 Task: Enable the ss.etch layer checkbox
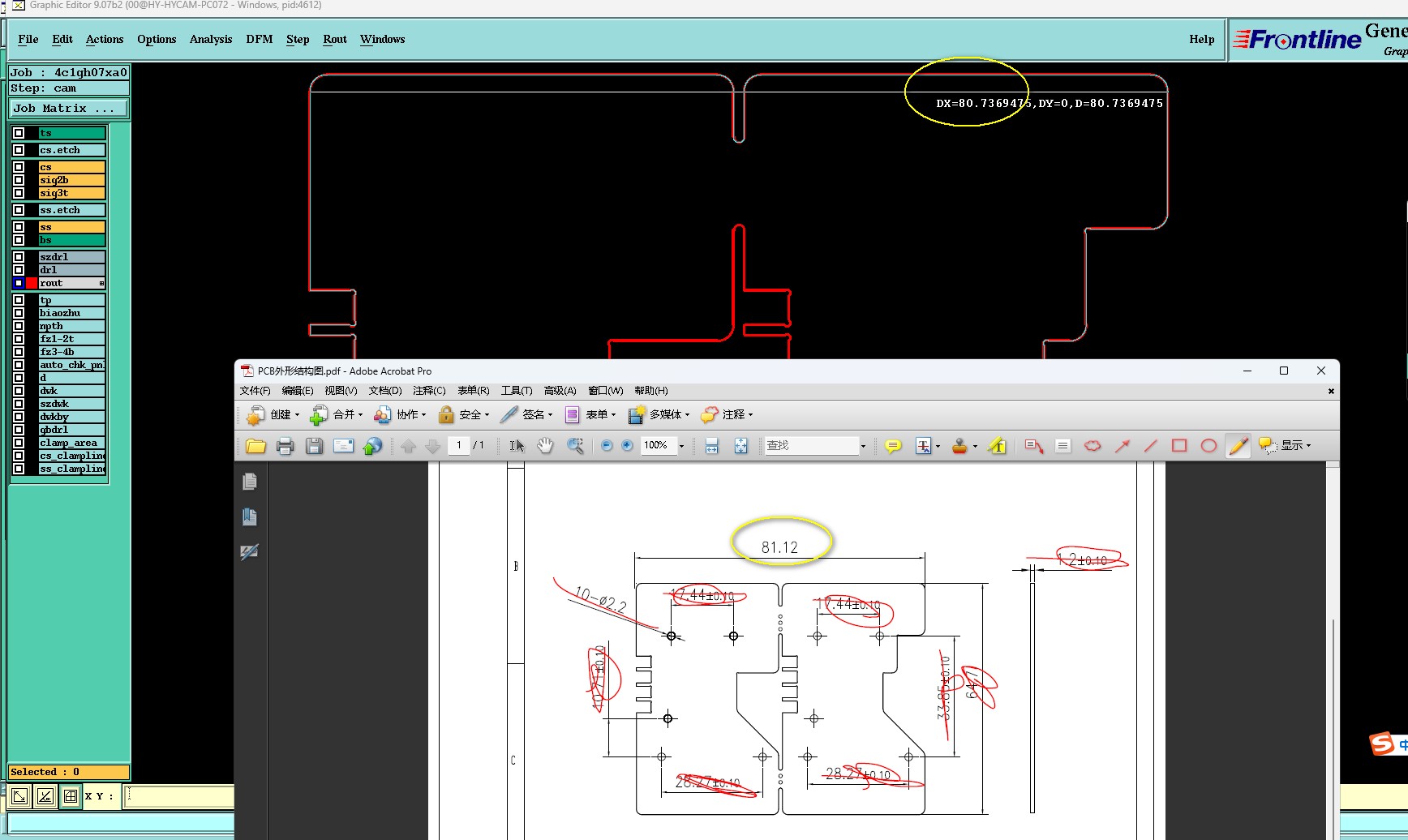19,210
